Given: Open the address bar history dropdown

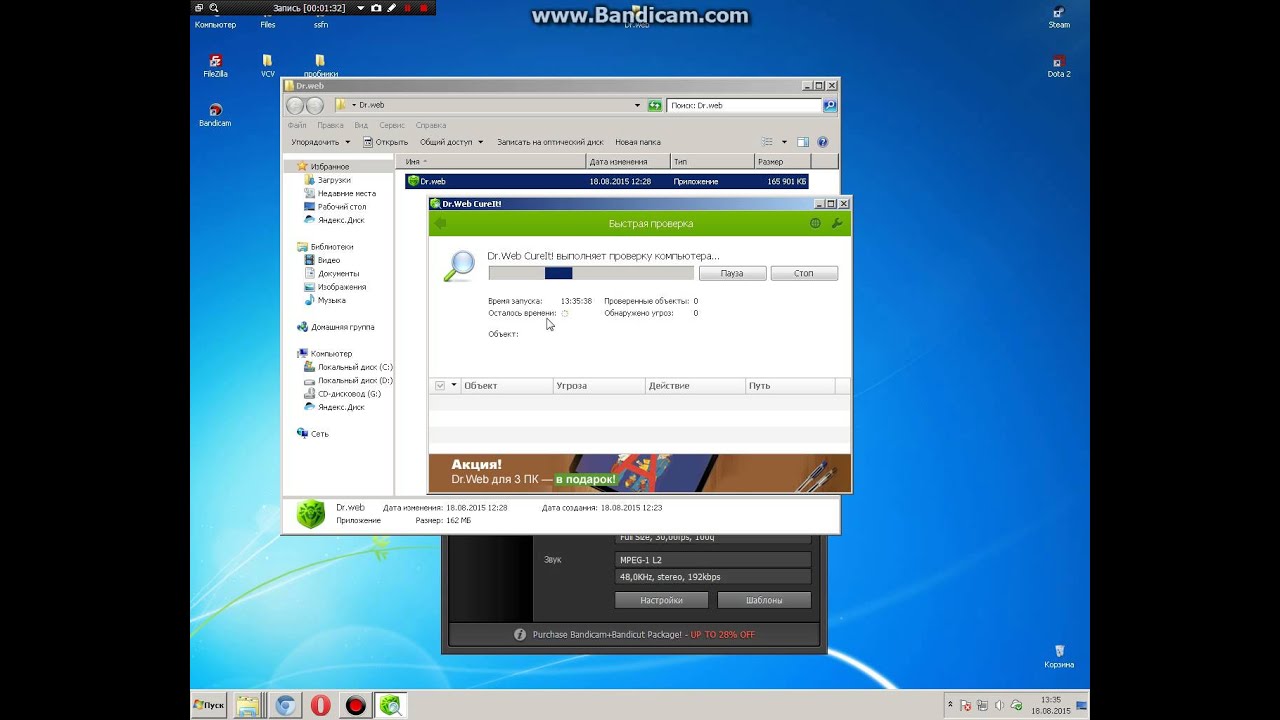Looking at the screenshot, I should pyautogui.click(x=638, y=105).
